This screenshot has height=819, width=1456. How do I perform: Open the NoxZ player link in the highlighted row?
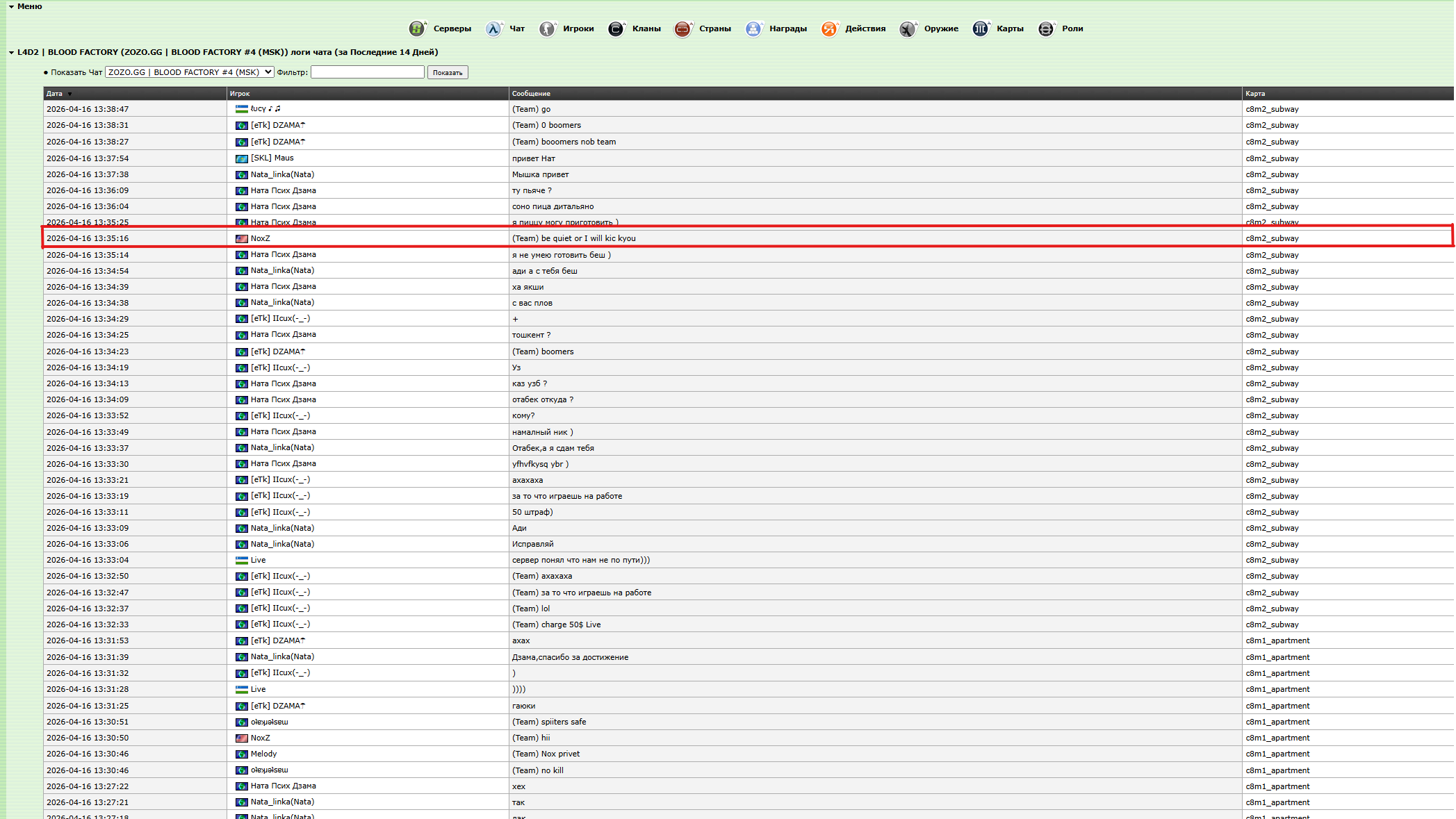tap(260, 238)
